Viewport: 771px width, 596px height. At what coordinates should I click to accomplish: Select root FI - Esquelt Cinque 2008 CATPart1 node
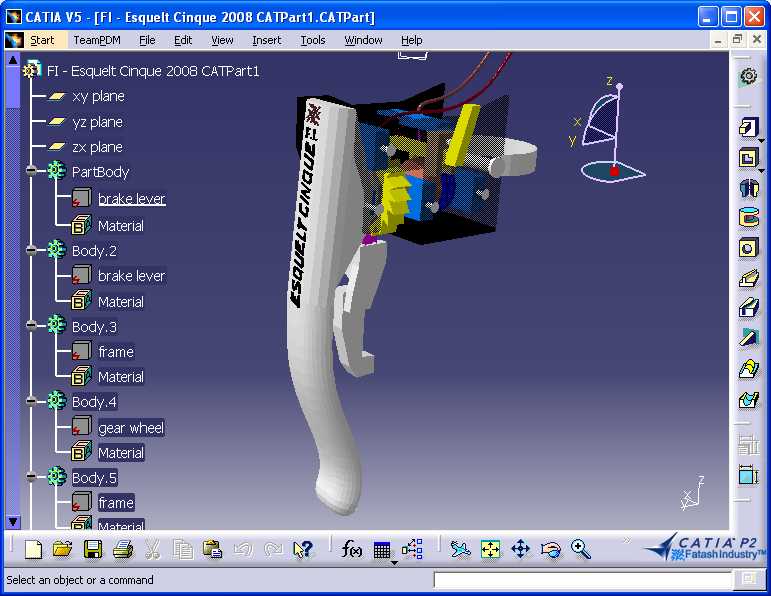[x=153, y=71]
